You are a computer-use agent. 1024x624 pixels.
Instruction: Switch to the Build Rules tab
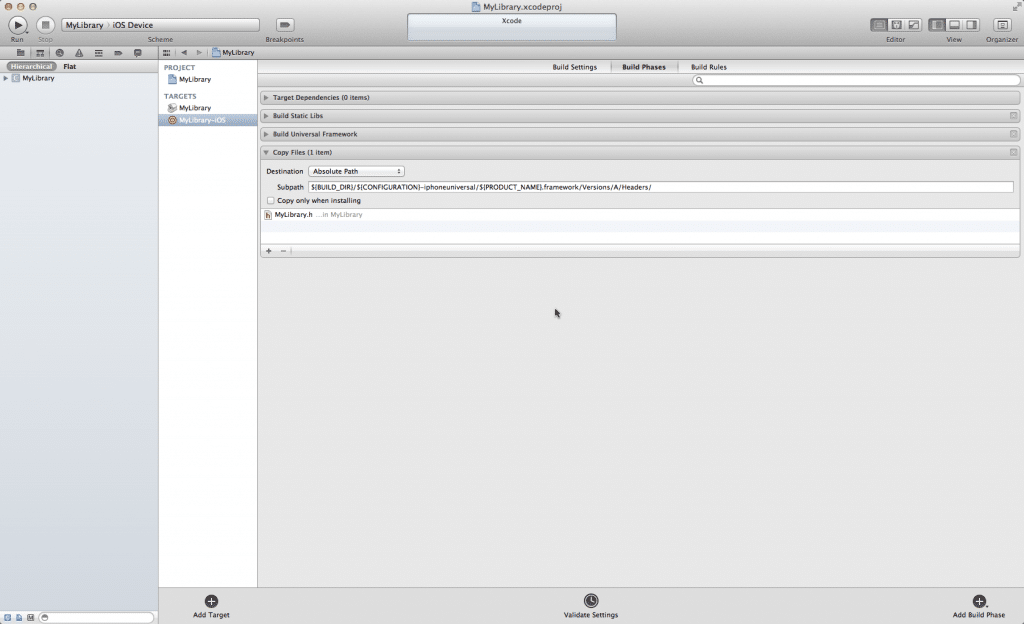click(x=708, y=66)
